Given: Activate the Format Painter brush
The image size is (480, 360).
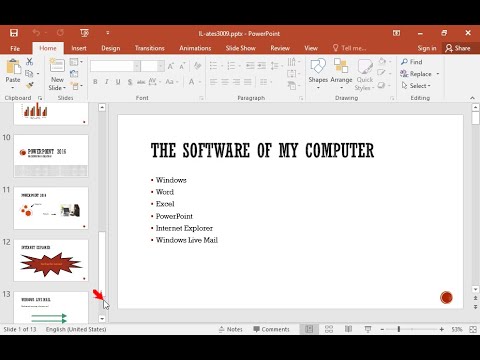Looking at the screenshot, I should click(x=30, y=85).
